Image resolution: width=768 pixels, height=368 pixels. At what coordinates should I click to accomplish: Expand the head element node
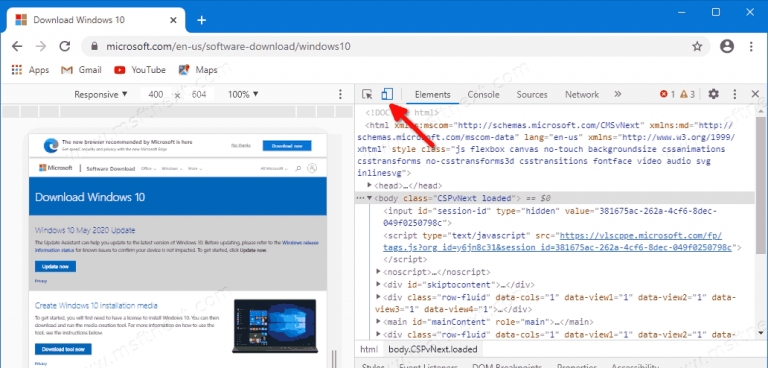pos(370,186)
